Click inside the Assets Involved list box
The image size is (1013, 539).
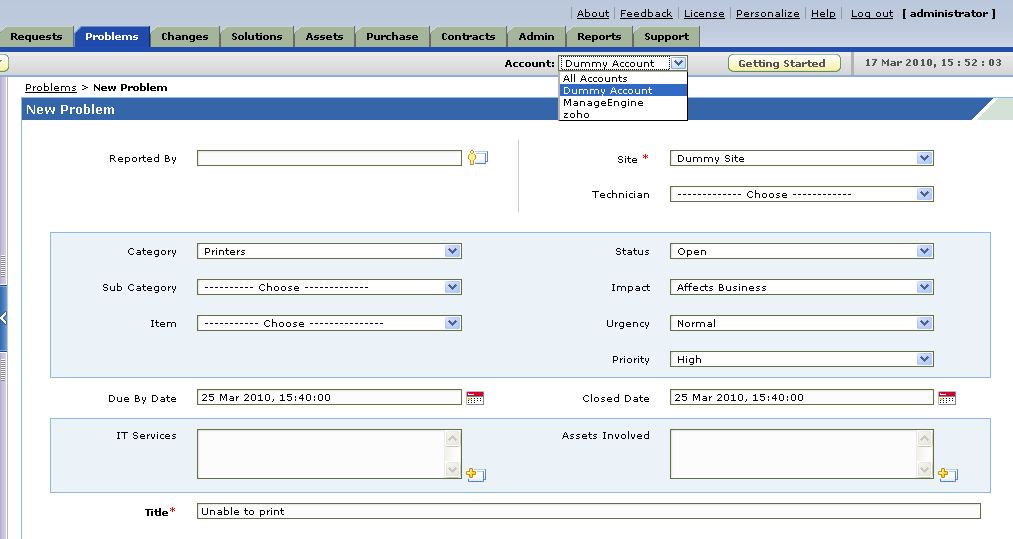(793, 454)
